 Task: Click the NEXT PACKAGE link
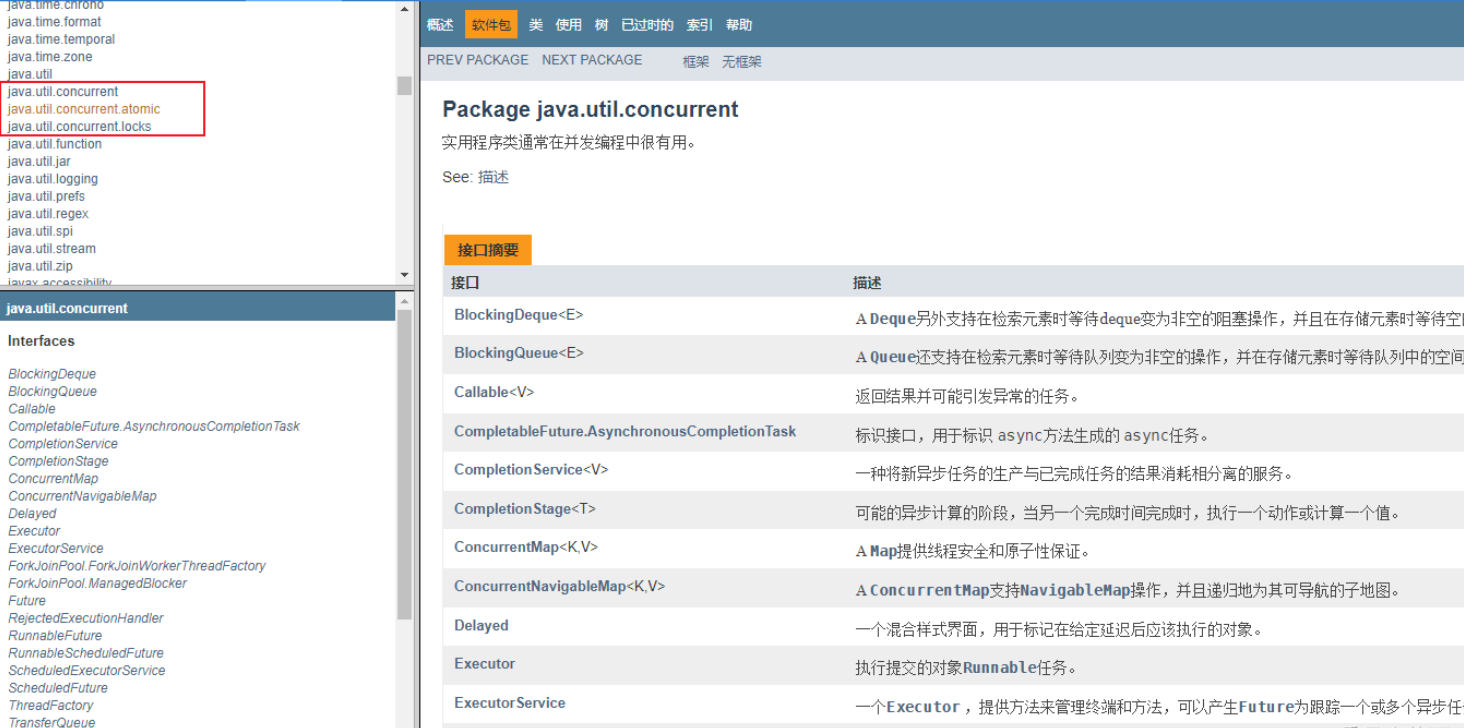click(592, 60)
